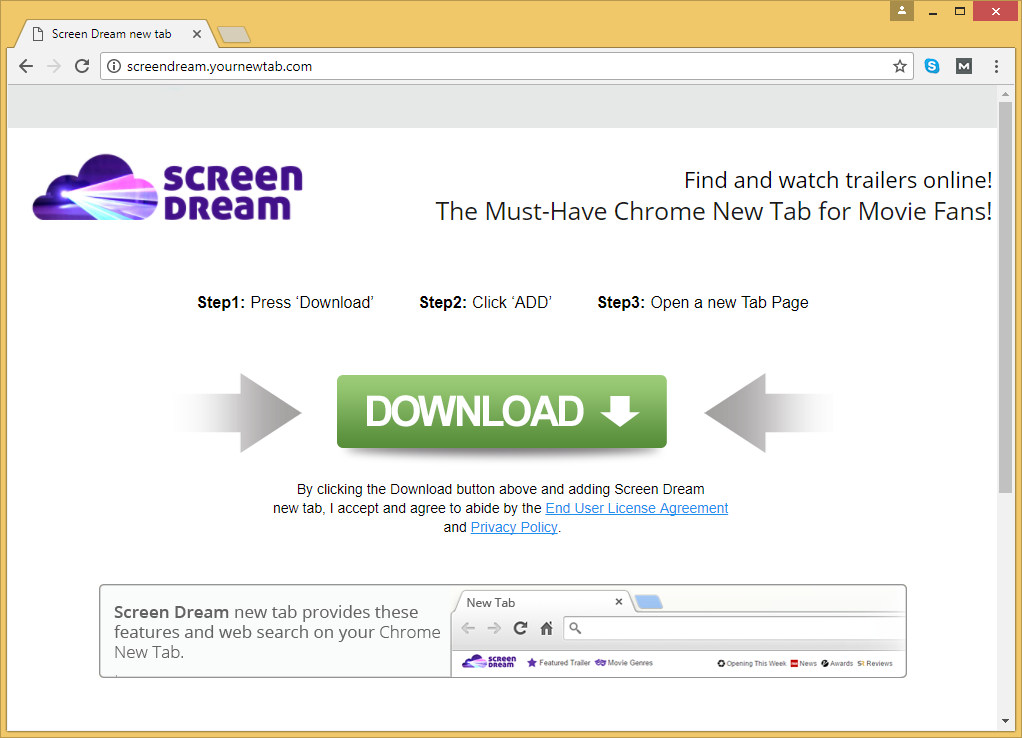Close the Screen Dream new tab
The image size is (1022, 738).
tap(197, 34)
